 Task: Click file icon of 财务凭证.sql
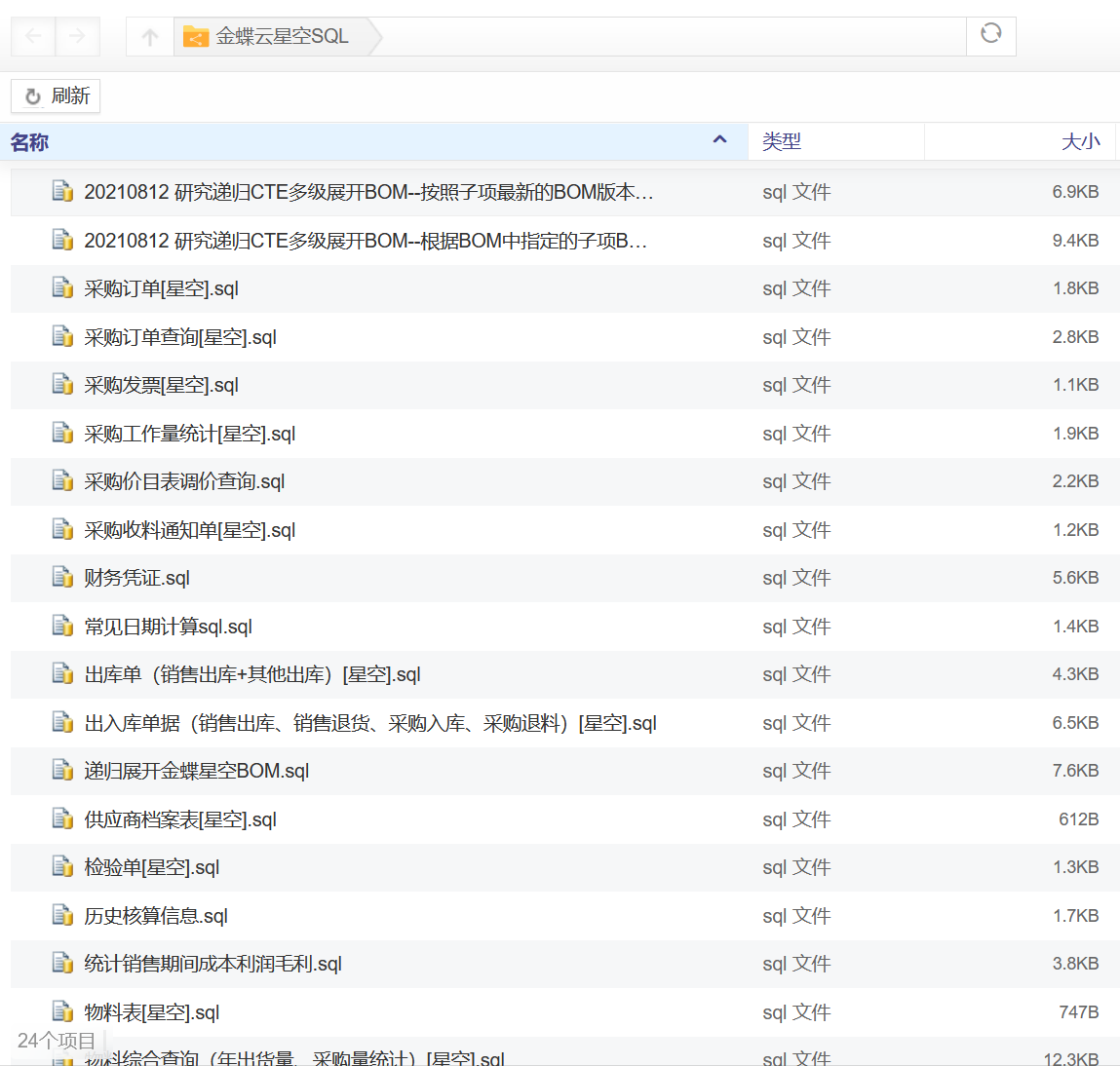click(62, 577)
